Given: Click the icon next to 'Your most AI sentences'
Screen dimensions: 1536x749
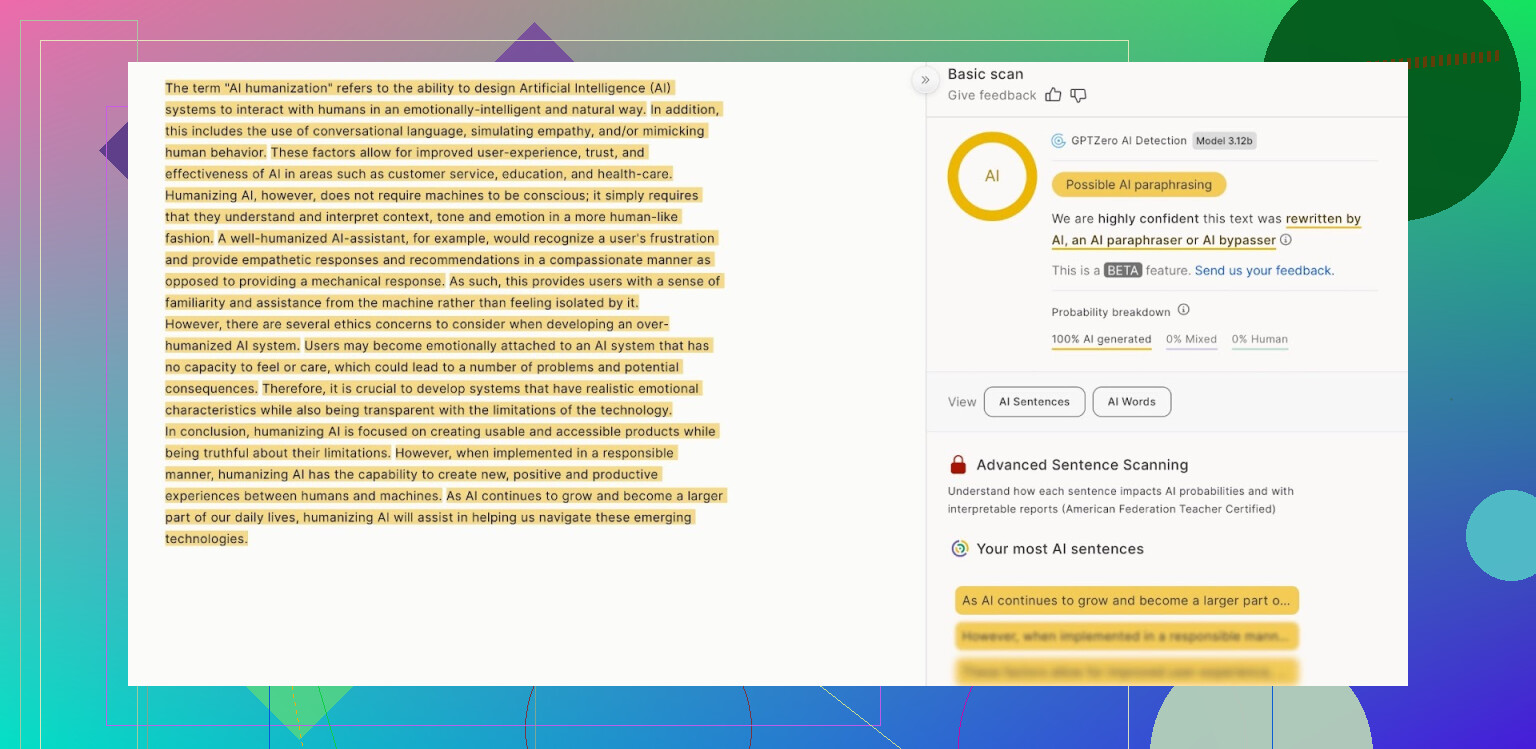Looking at the screenshot, I should point(959,548).
